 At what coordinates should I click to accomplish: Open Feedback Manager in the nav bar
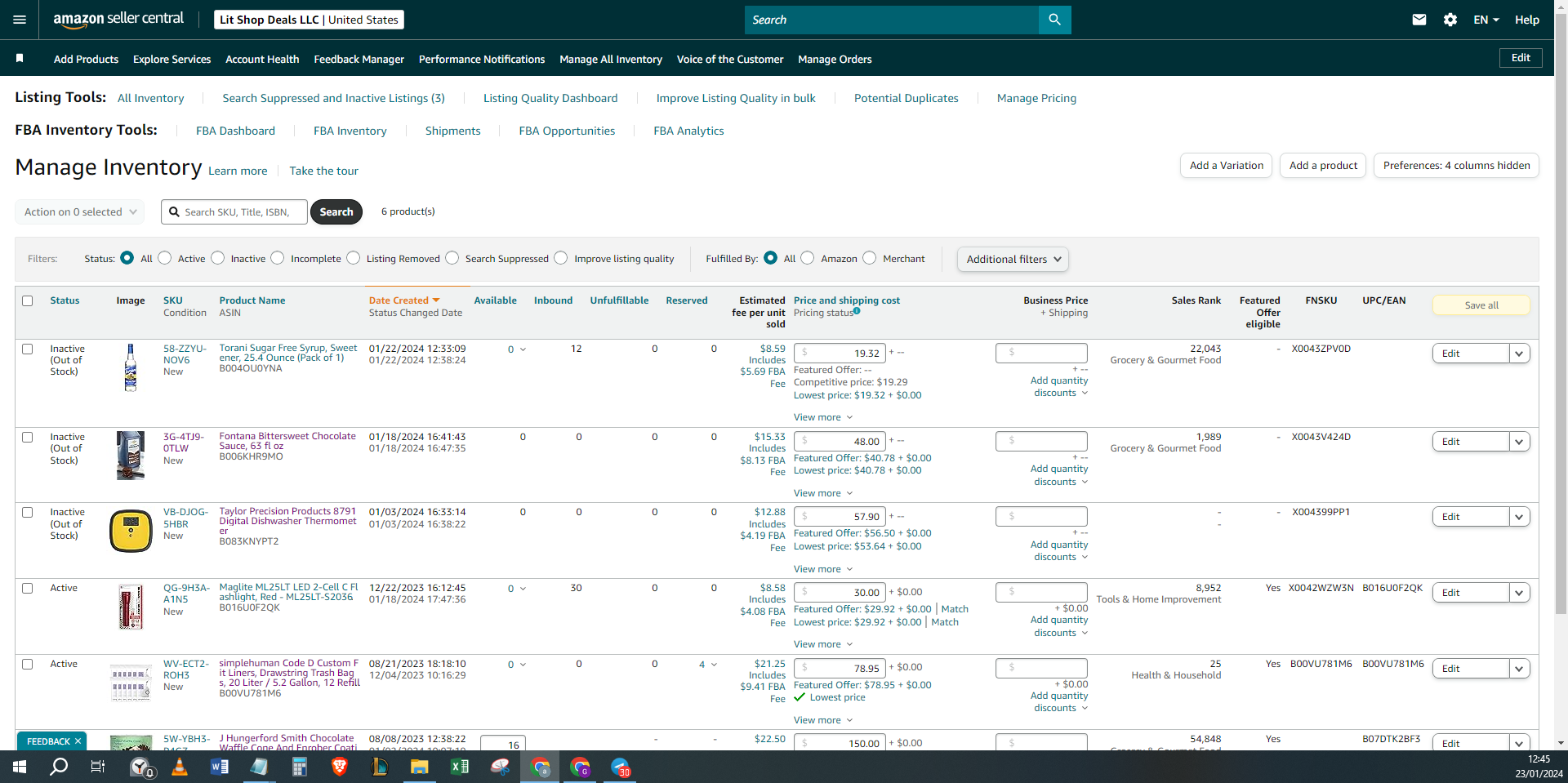point(359,59)
